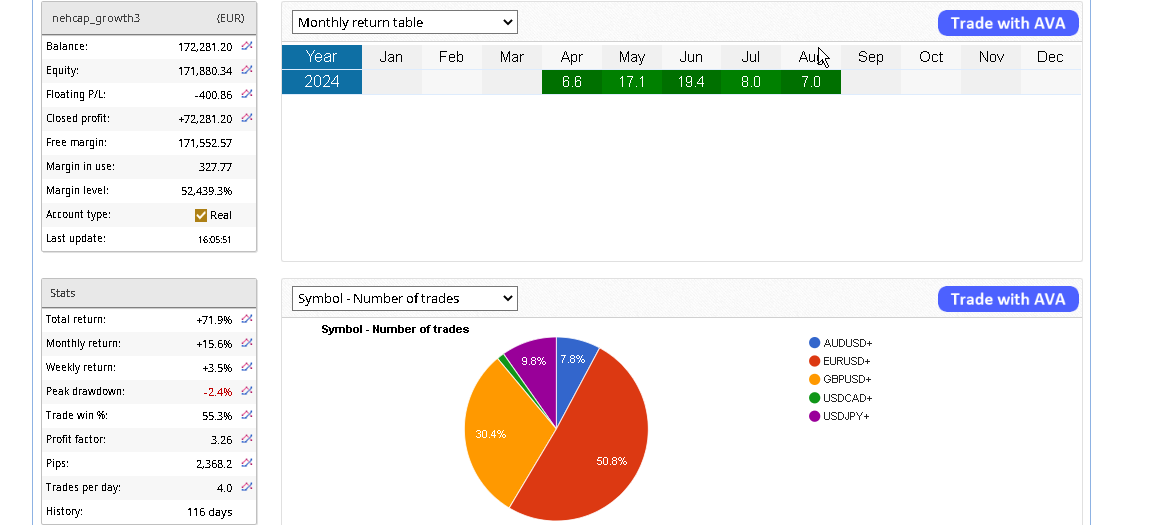The height and width of the screenshot is (525, 1149).
Task: Open the Monthly return chart icon
Action: (x=247, y=343)
